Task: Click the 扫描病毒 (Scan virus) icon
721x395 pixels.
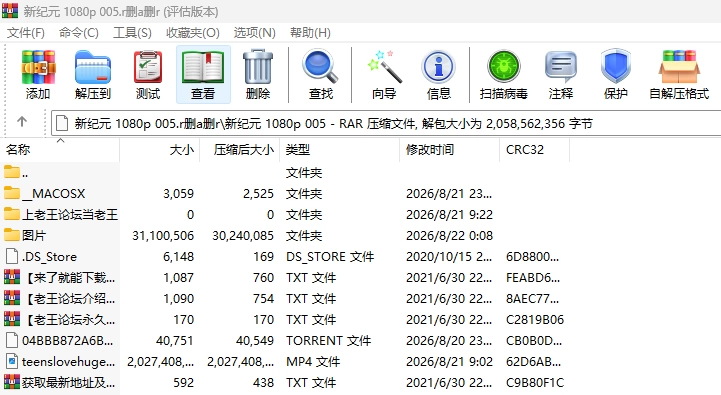Action: pyautogui.click(x=504, y=67)
